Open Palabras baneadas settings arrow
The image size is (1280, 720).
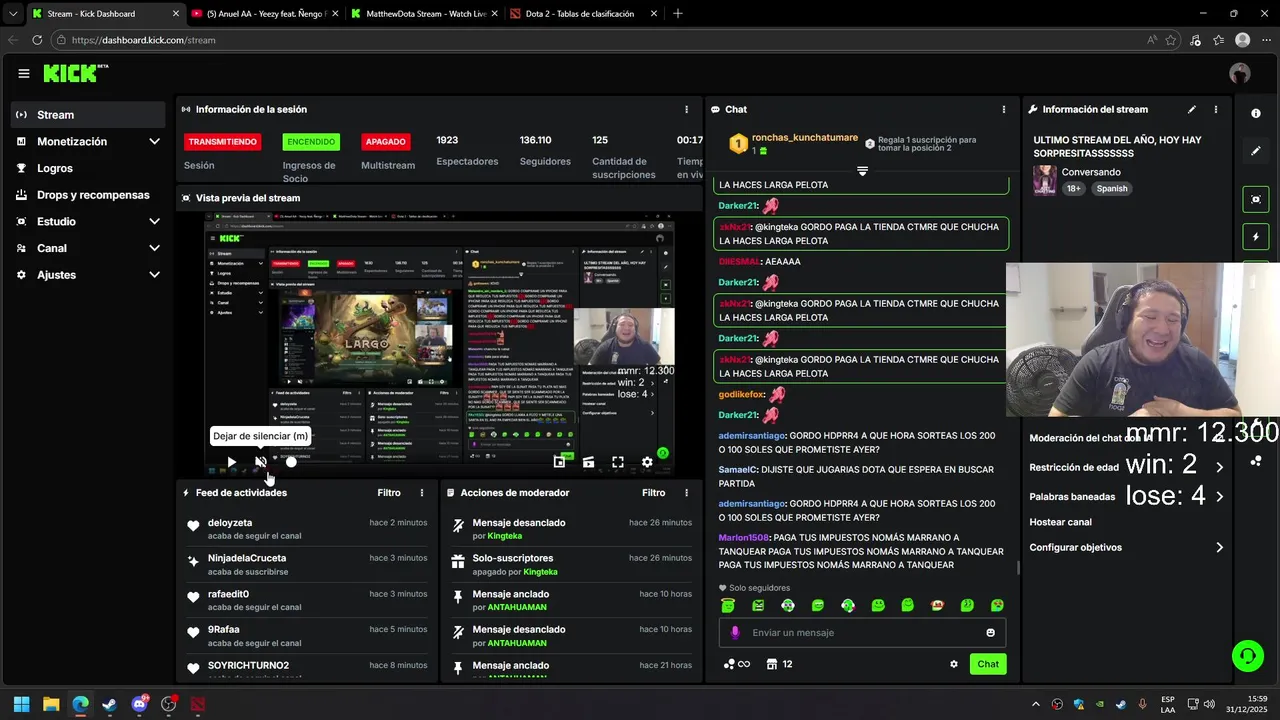pos(1219,496)
